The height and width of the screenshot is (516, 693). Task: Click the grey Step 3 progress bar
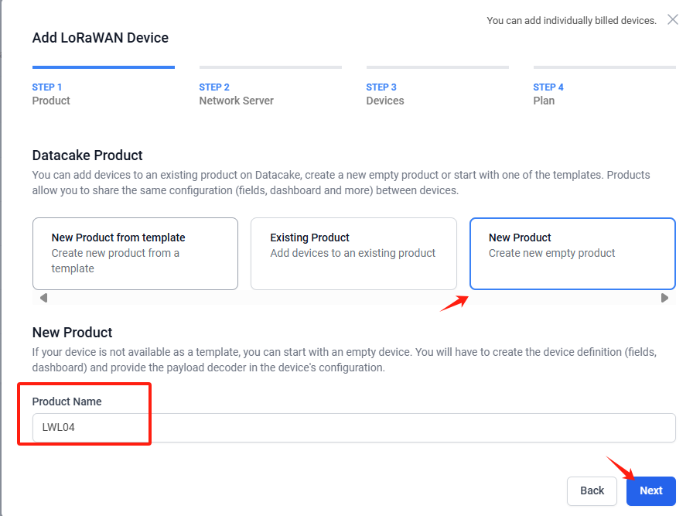point(438,67)
